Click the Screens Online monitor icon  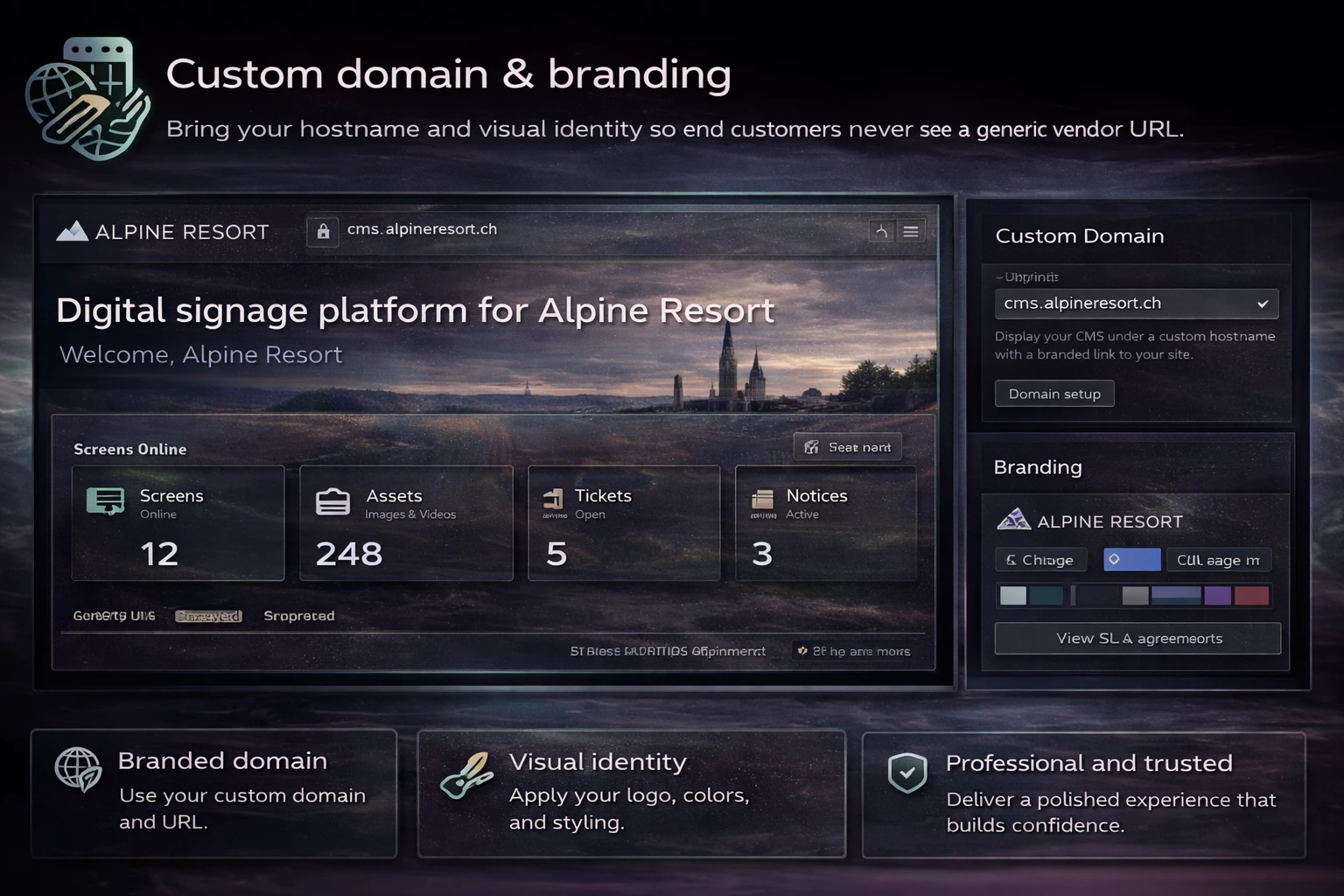(105, 501)
